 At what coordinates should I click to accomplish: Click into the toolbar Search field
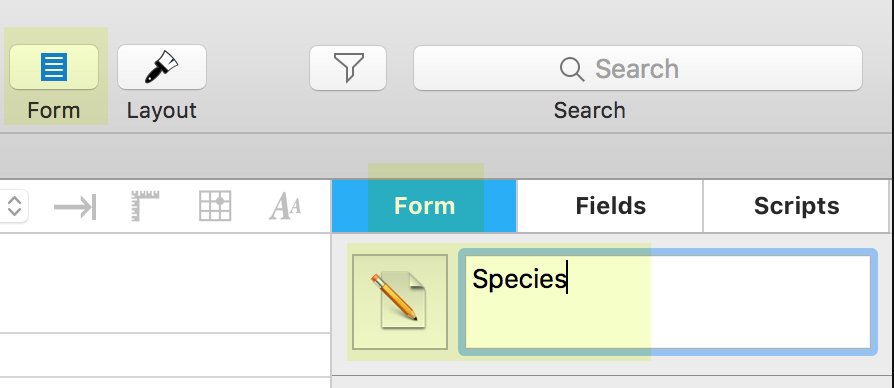[x=637, y=68]
